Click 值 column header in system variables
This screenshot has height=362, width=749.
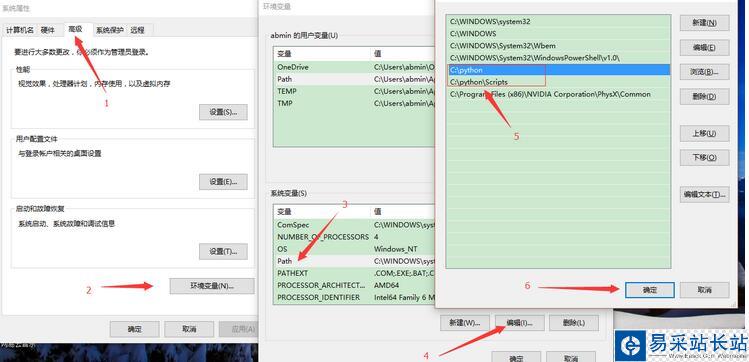pos(404,212)
